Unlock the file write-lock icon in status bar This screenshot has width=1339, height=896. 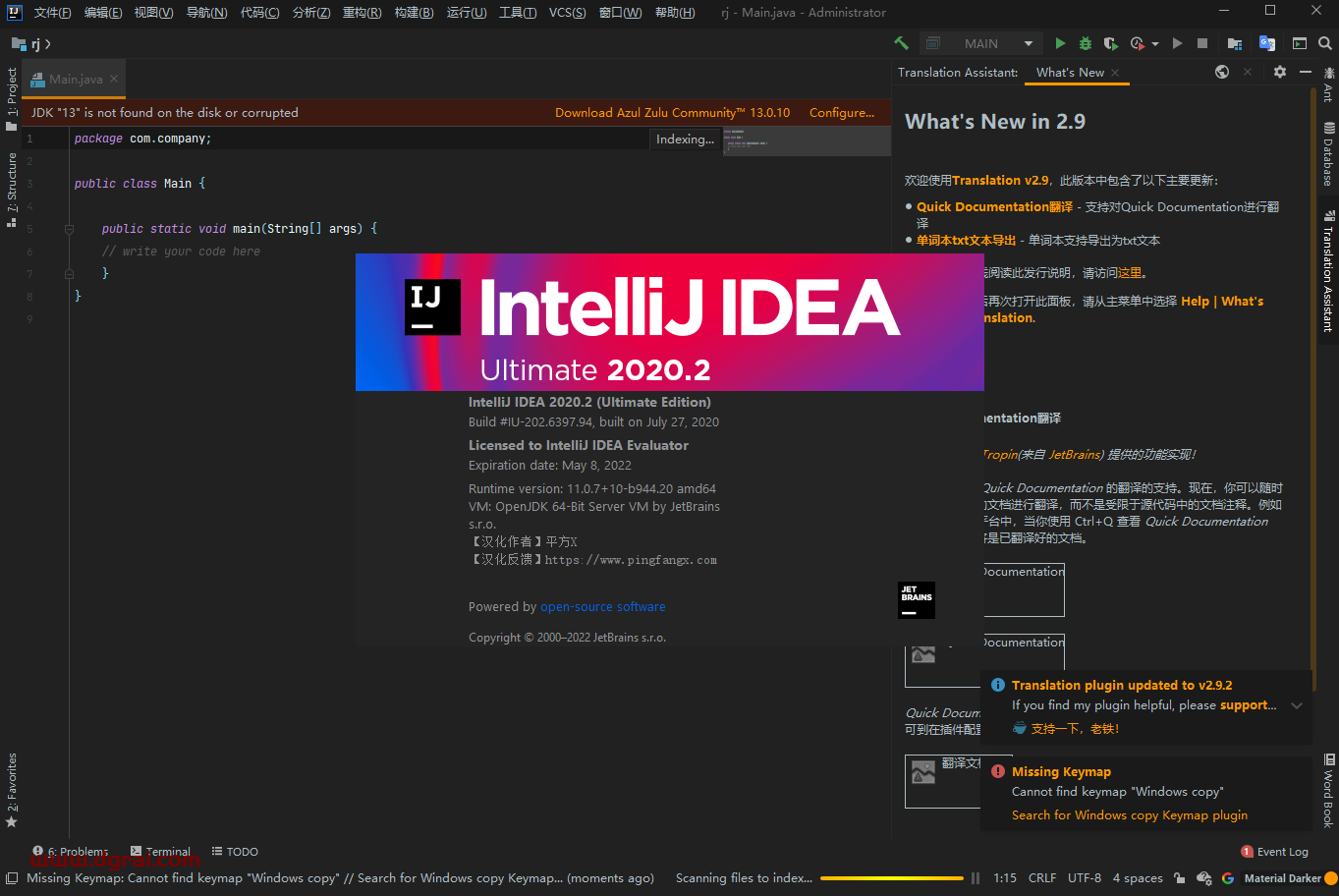coord(1180,878)
